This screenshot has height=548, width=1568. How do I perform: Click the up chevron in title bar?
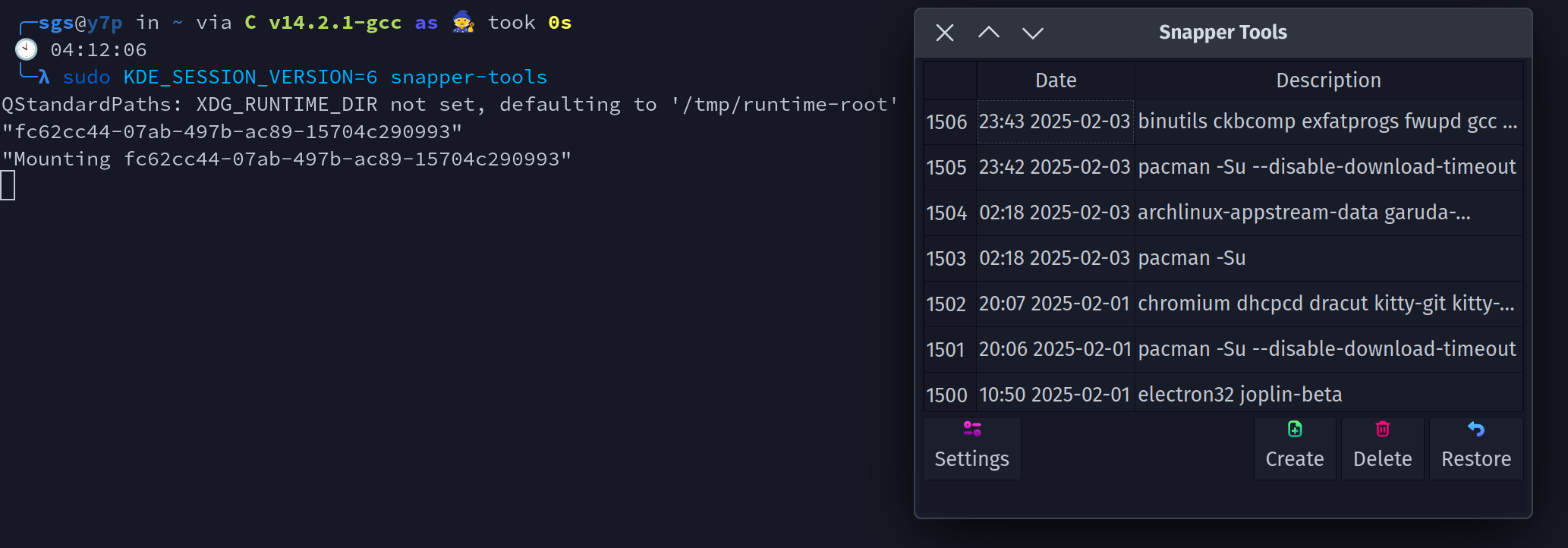[x=988, y=33]
